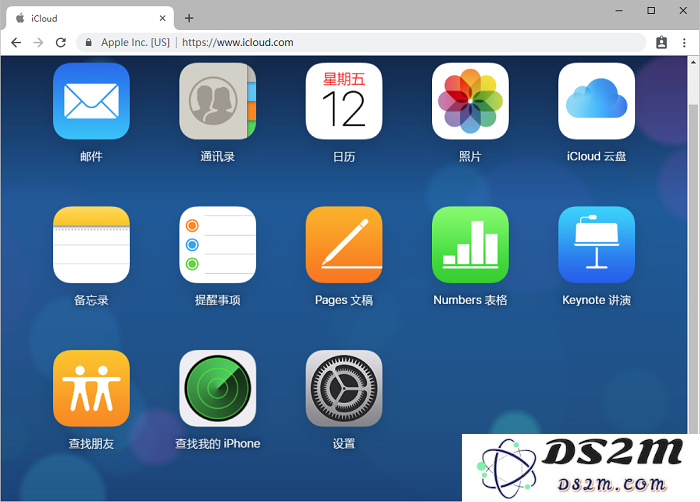The height and width of the screenshot is (502, 700).
Task: Open the Mail (邮件) app icon
Action: (91, 101)
